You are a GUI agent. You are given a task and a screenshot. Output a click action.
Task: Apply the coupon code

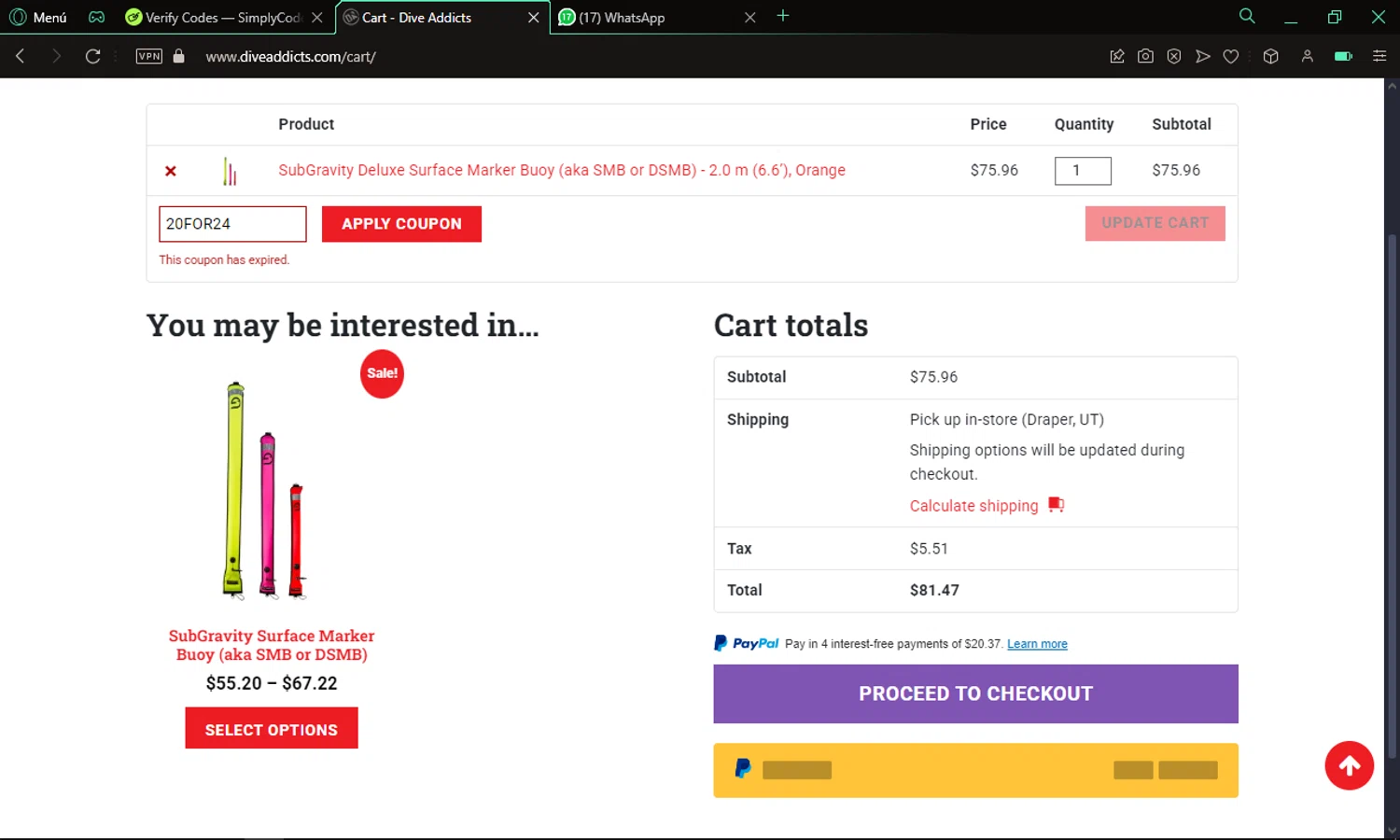click(x=401, y=224)
